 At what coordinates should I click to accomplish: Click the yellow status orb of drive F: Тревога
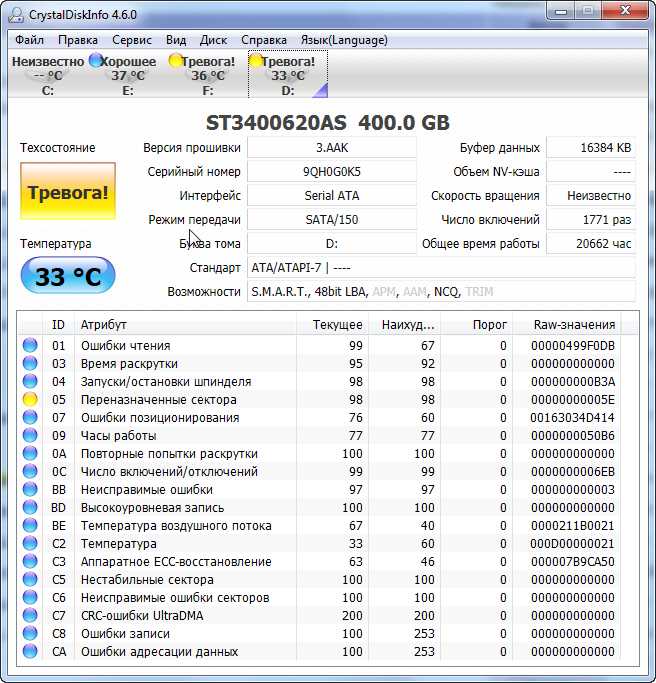point(175,61)
